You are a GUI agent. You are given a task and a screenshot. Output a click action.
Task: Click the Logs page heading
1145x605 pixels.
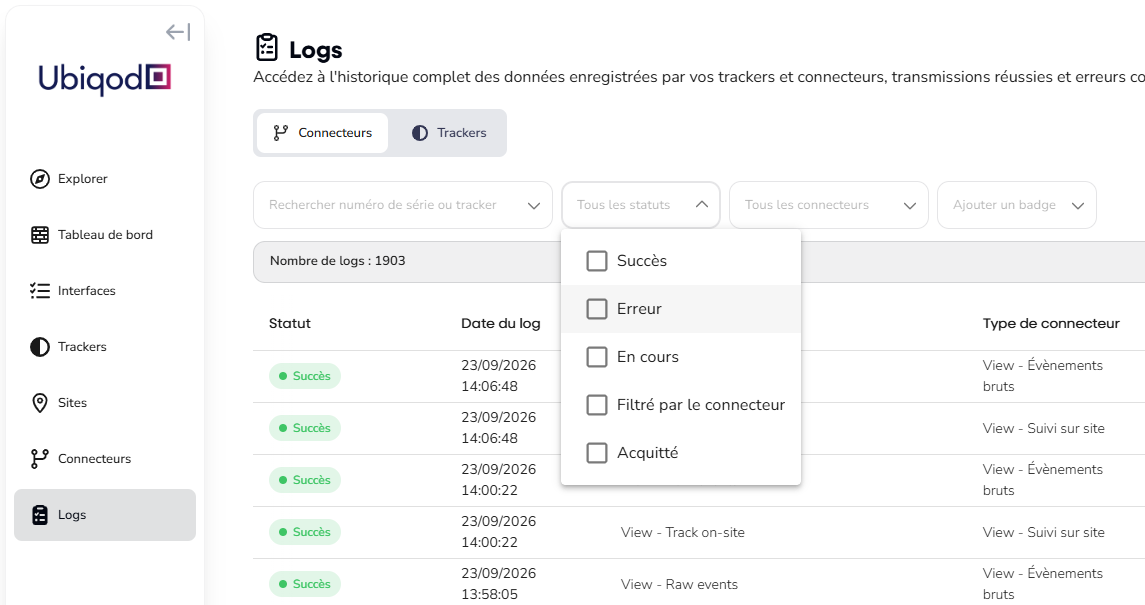tap(315, 50)
